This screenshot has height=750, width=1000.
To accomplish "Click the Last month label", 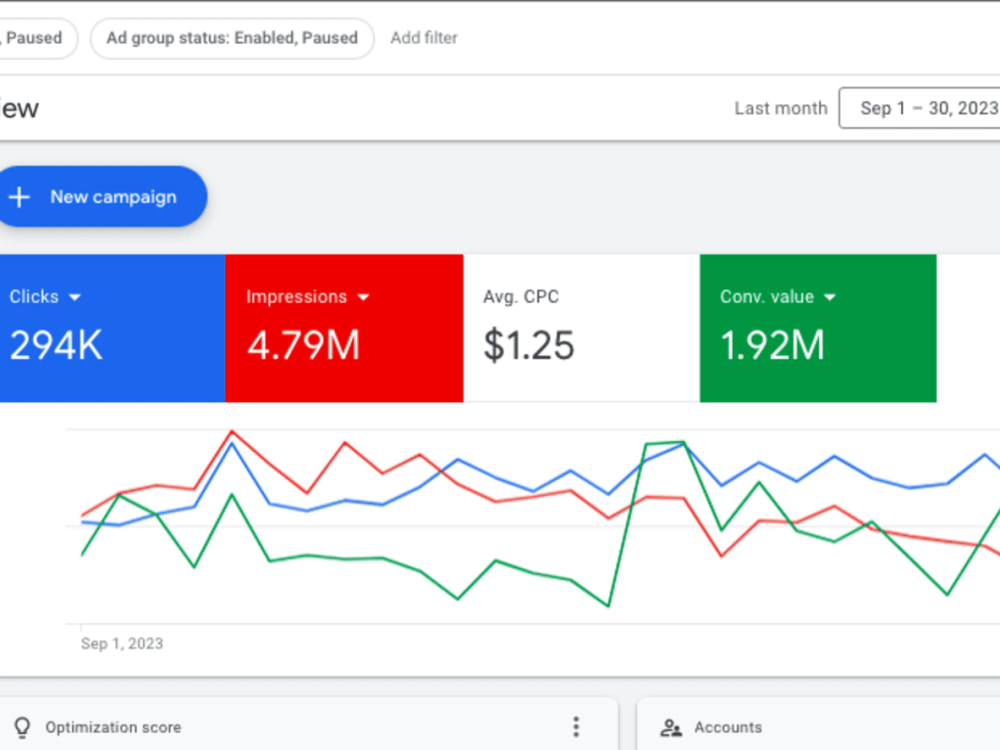I will 781,108.
